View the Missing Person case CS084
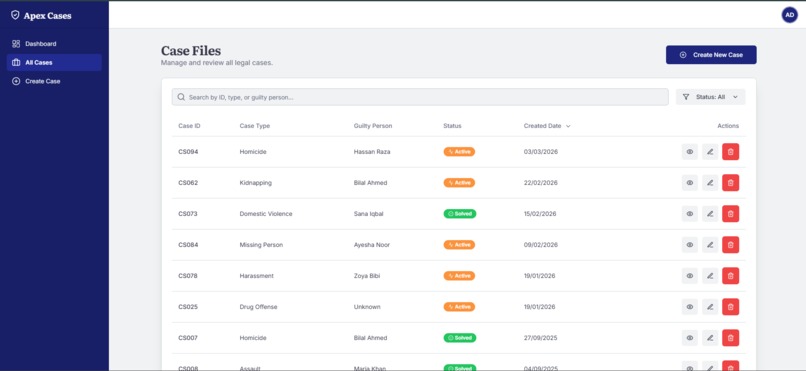The height and width of the screenshot is (371, 806). (x=690, y=245)
